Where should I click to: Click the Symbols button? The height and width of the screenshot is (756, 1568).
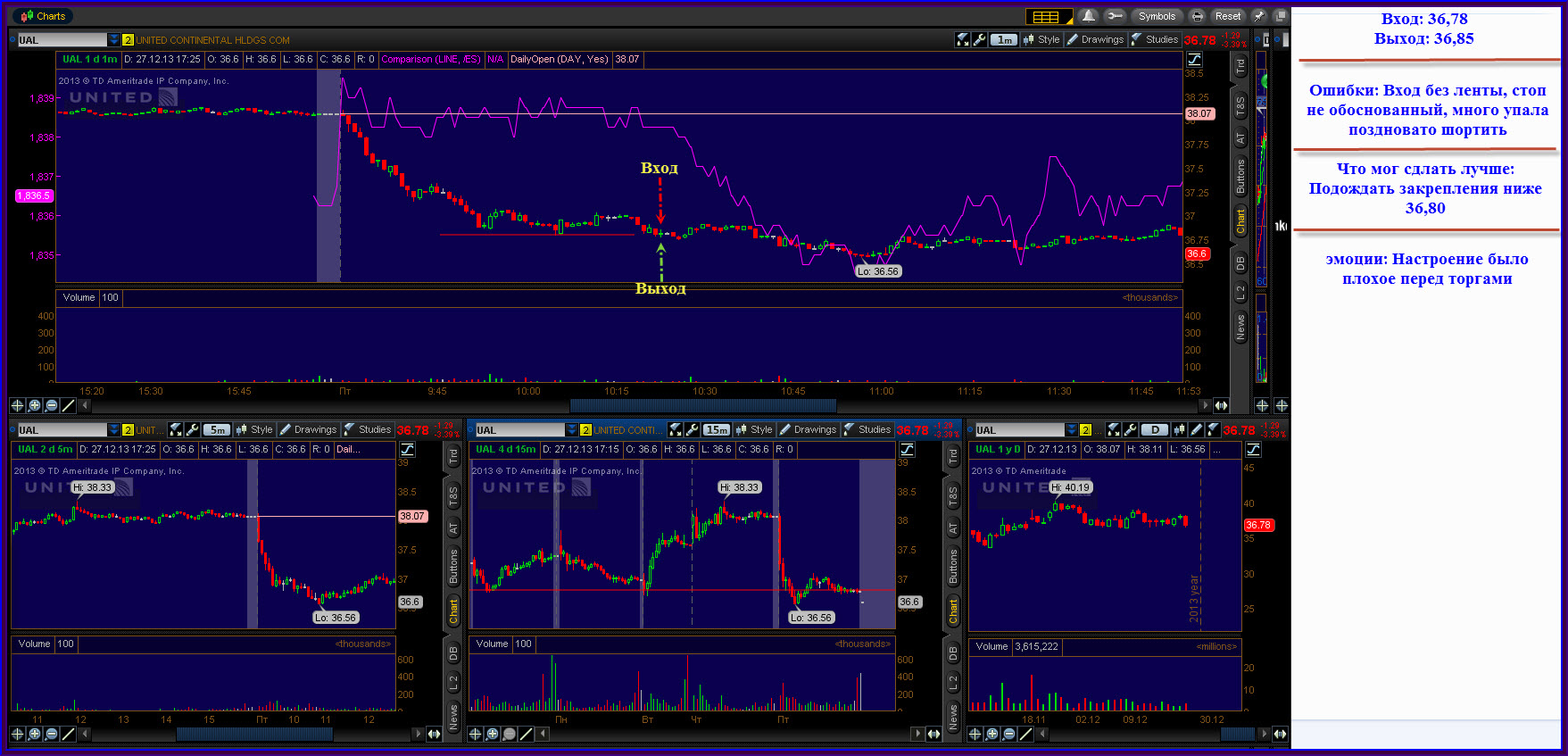[x=1157, y=16]
